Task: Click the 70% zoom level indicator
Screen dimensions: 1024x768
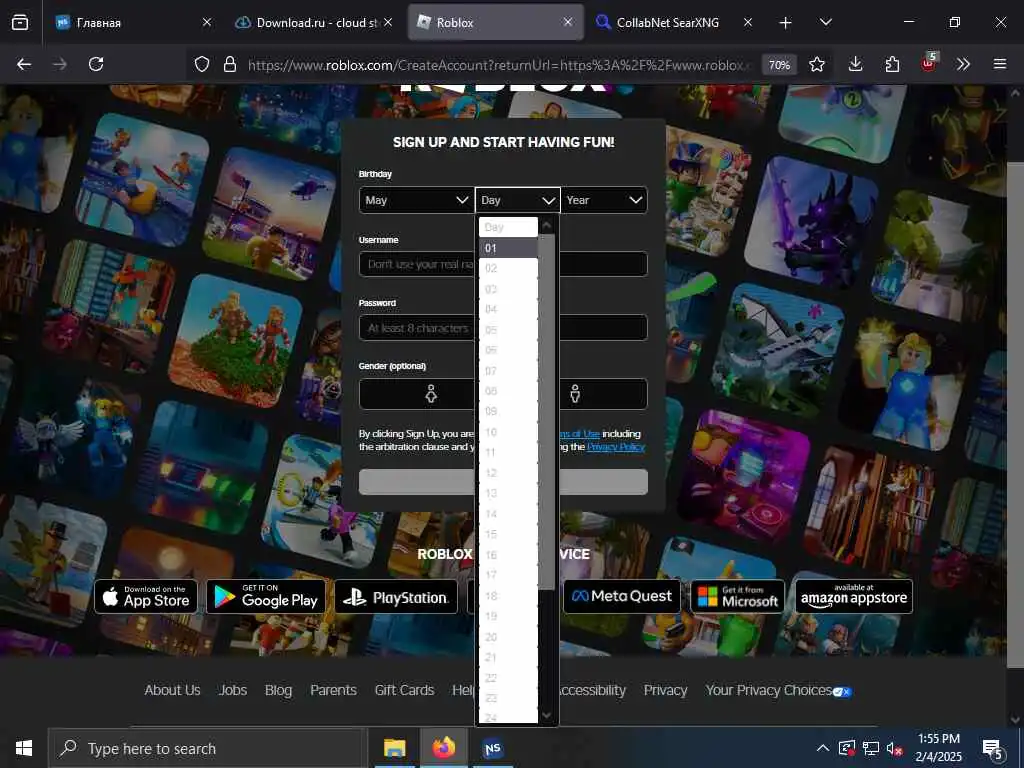Action: click(779, 65)
